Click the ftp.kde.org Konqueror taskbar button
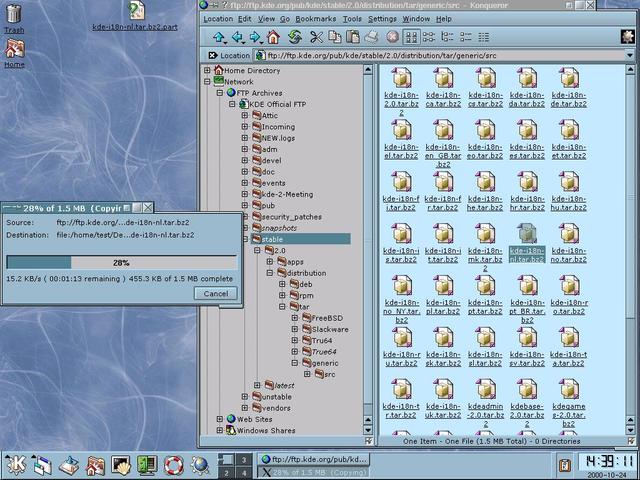 [x=313, y=460]
